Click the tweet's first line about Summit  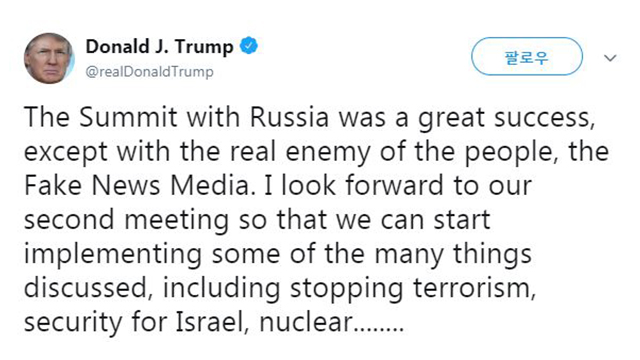point(309,118)
